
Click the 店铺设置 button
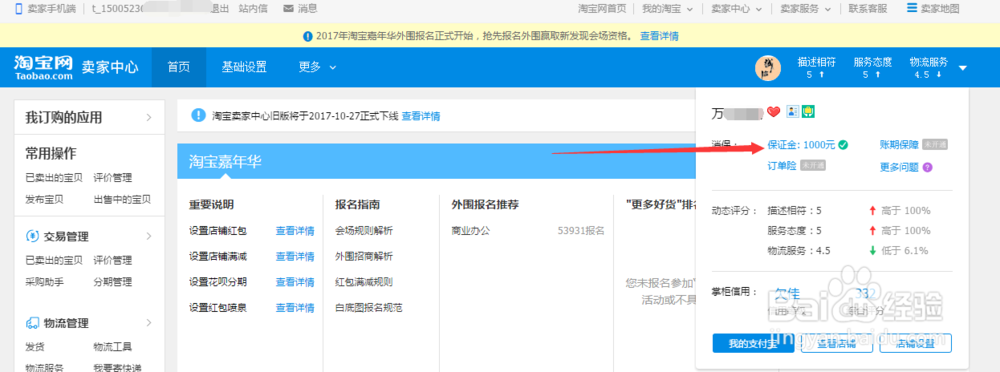click(x=915, y=343)
